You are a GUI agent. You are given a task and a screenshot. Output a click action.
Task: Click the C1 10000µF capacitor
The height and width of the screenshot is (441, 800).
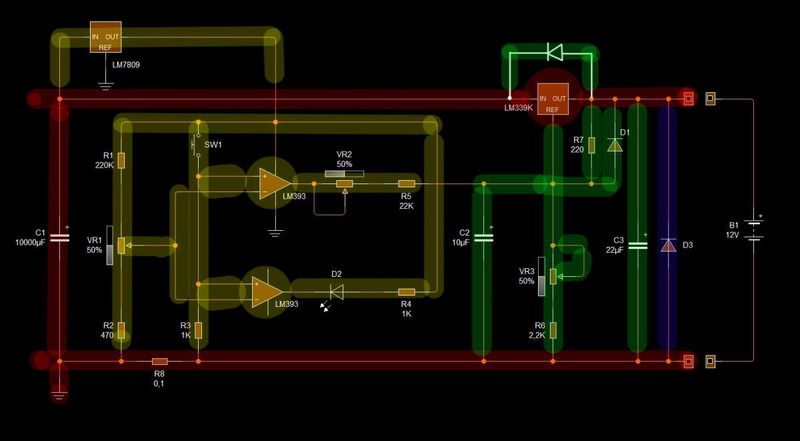click(60, 238)
